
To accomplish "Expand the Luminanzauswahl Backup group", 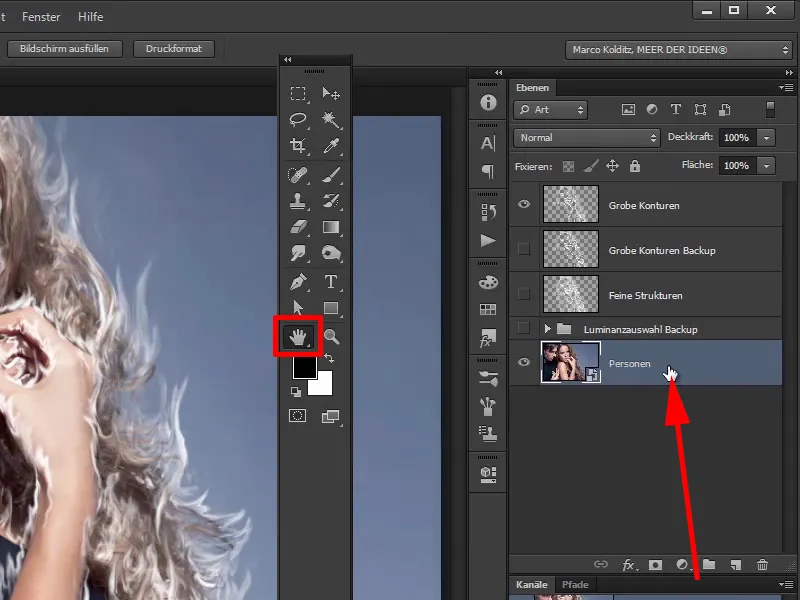I will (547, 329).
